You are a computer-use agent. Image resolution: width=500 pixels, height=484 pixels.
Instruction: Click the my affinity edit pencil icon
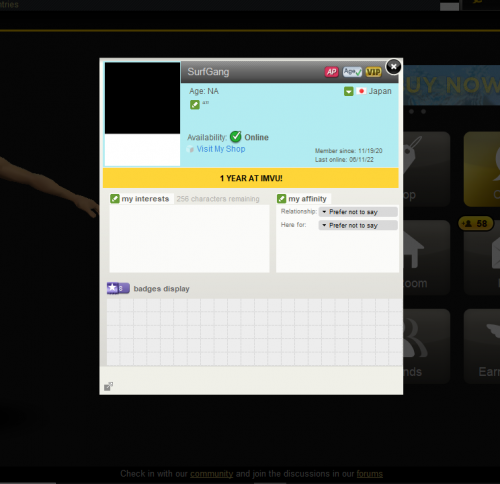(x=281, y=199)
